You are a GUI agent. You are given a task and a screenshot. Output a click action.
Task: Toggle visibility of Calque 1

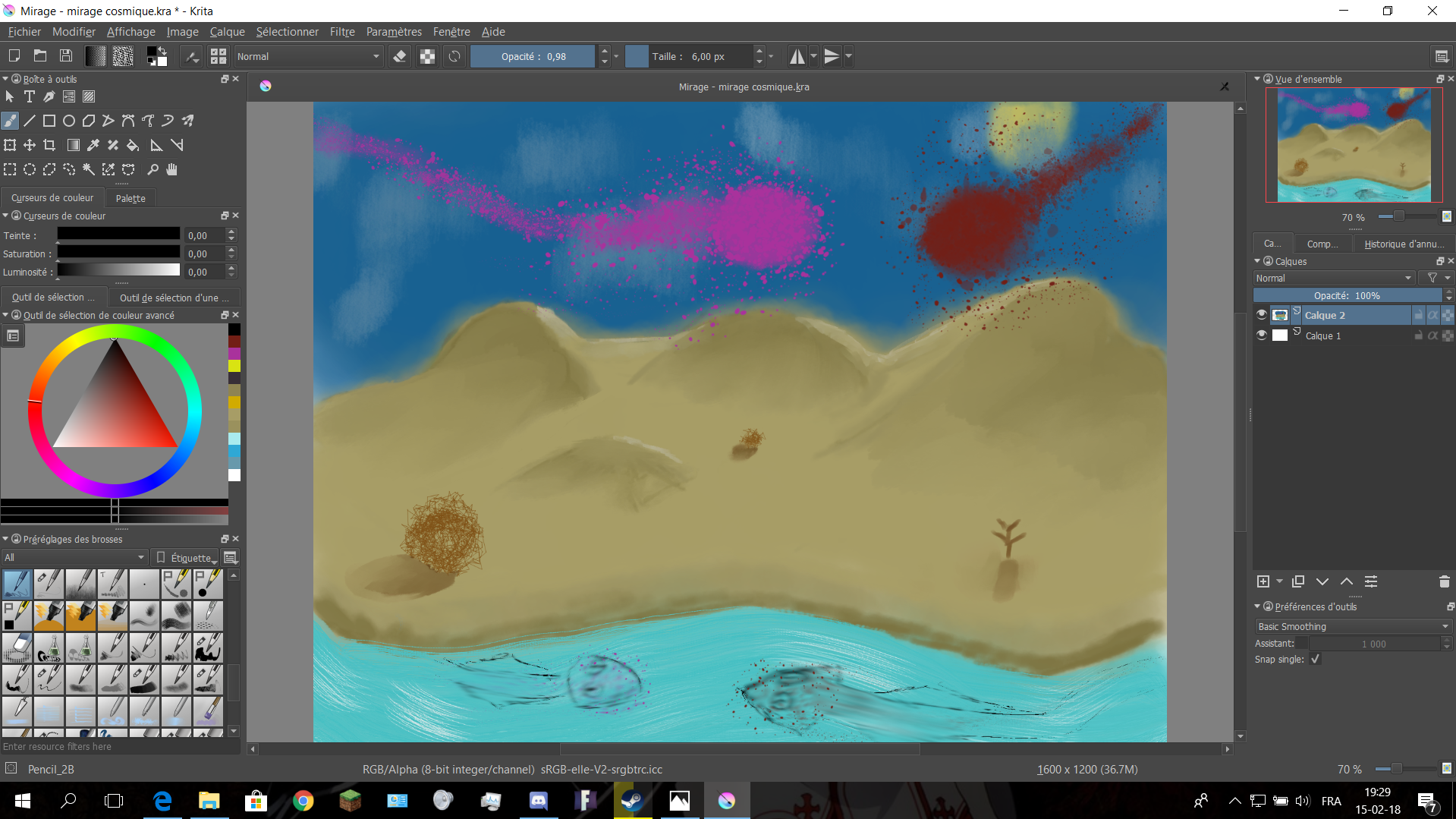(x=1262, y=335)
